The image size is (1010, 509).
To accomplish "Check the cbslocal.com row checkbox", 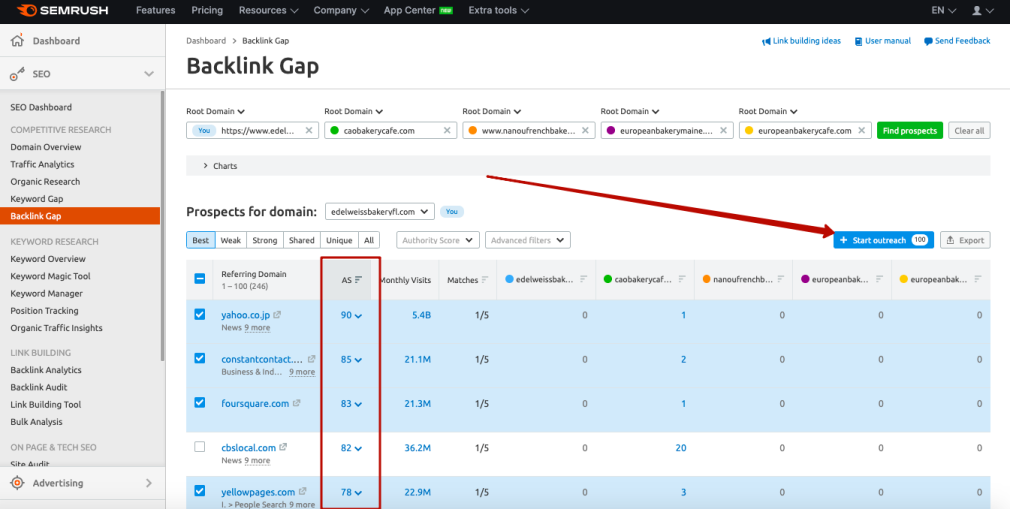I will 200,448.
